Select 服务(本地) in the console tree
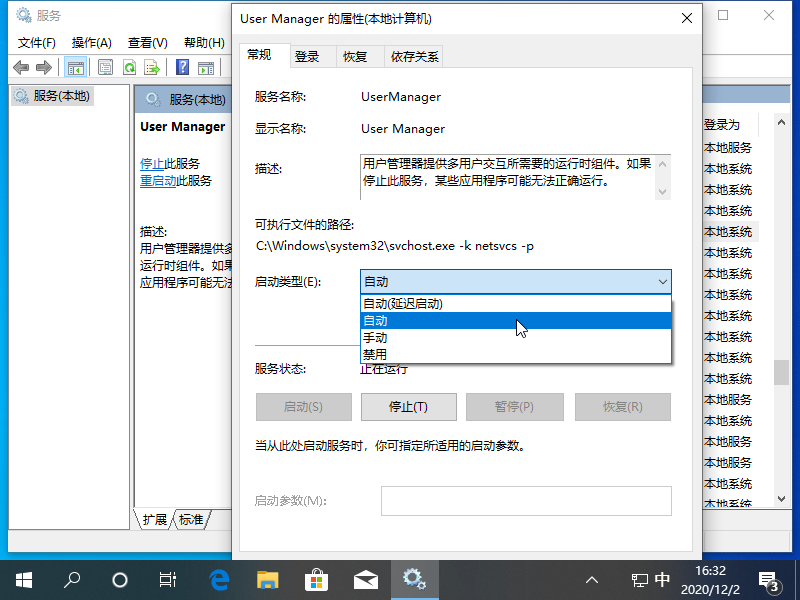800x600 pixels. pyautogui.click(x=61, y=96)
